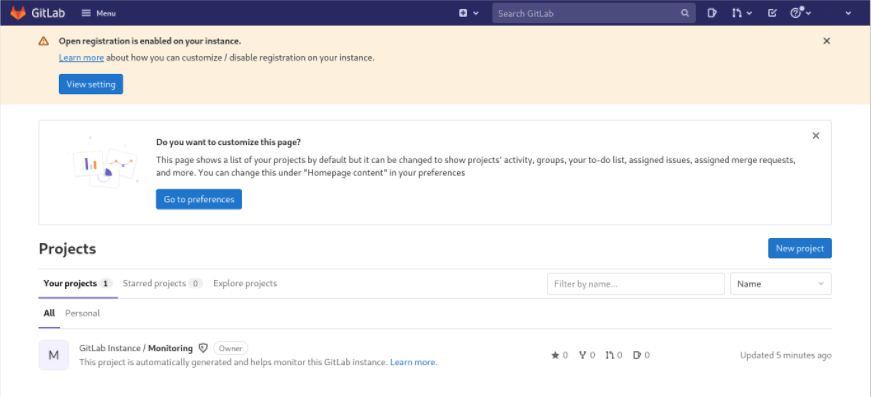Open the Explore projects tab

pos(245,283)
